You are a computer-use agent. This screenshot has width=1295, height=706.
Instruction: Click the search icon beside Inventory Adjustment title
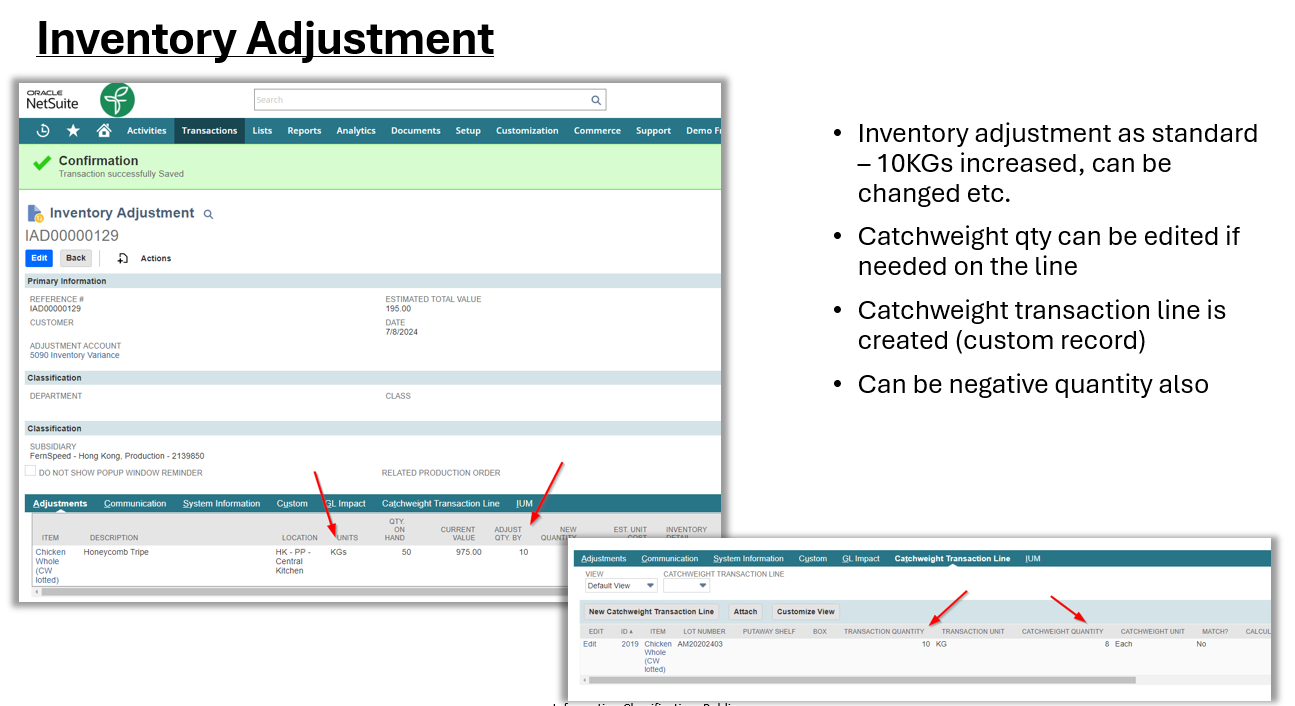208,214
